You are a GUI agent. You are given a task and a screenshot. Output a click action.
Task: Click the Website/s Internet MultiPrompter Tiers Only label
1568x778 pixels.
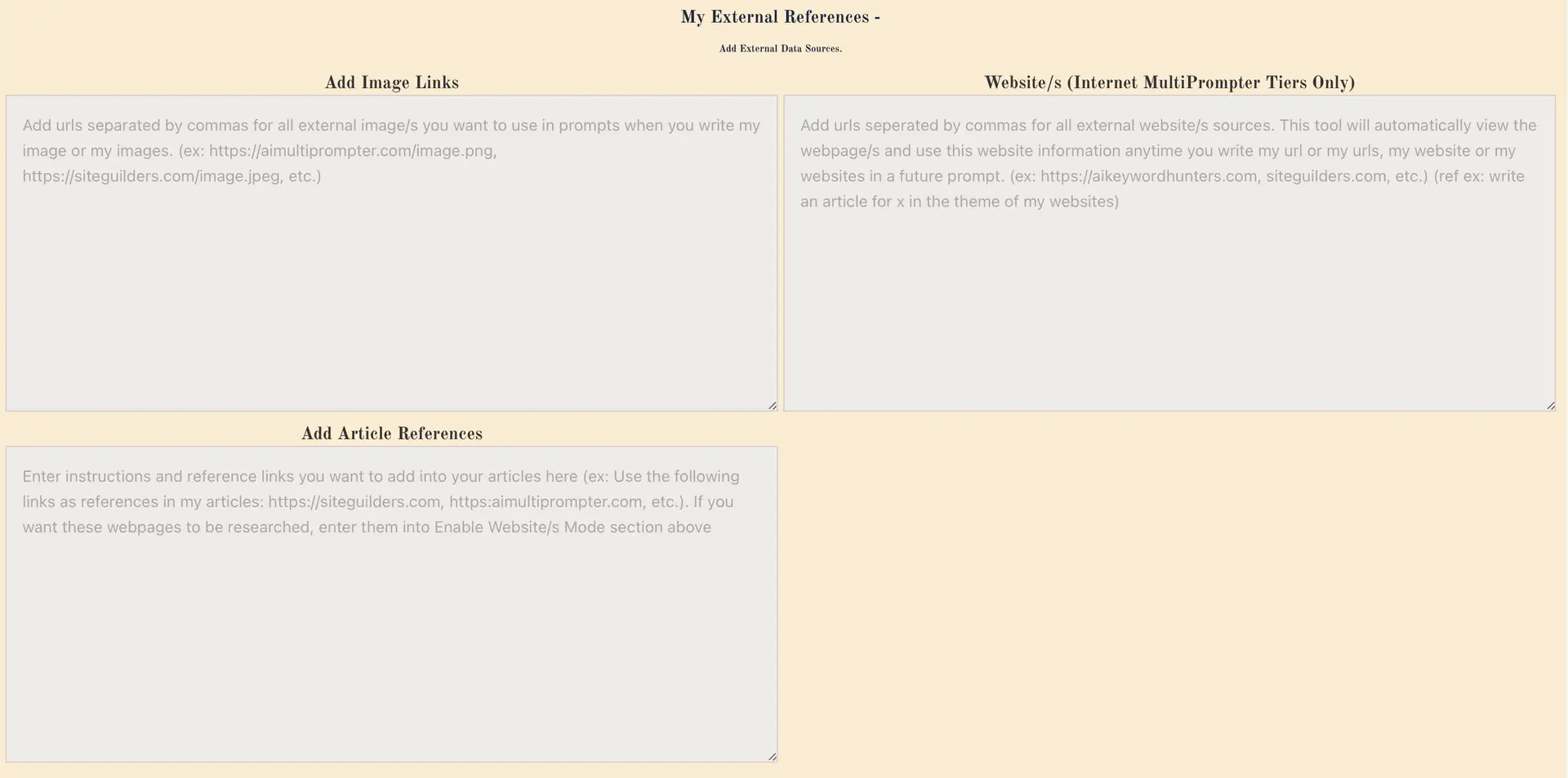point(1169,82)
